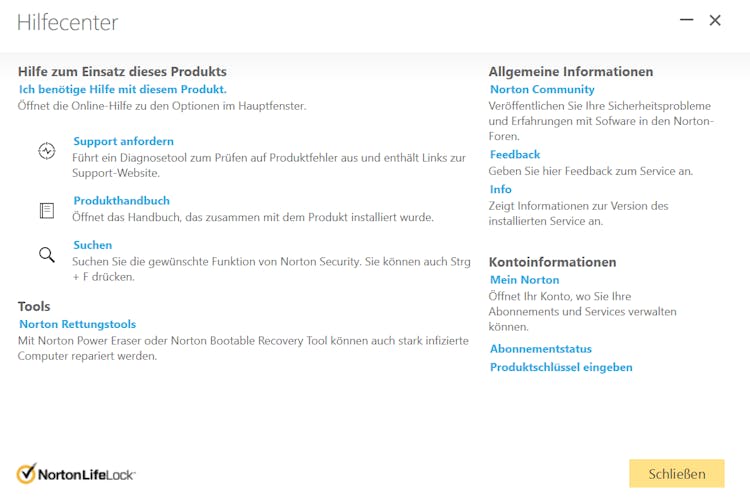Open the Mein Norton account link
The width and height of the screenshot is (750, 499).
525,280
